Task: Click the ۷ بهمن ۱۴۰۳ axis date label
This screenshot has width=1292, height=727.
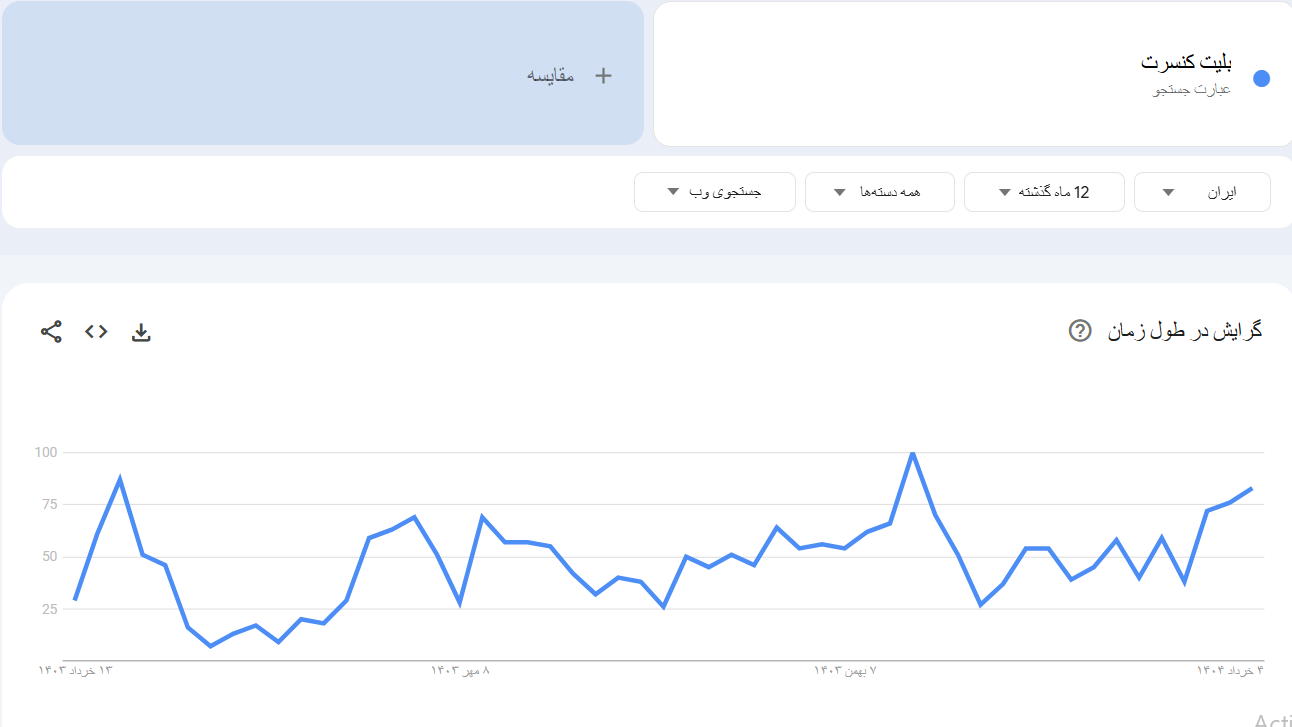Action: [x=845, y=670]
